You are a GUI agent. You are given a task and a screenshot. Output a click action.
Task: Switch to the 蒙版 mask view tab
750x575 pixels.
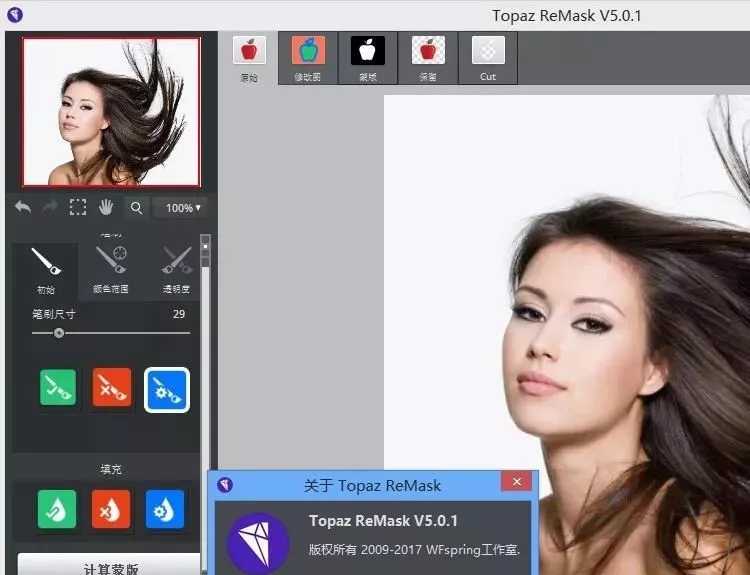coord(368,58)
